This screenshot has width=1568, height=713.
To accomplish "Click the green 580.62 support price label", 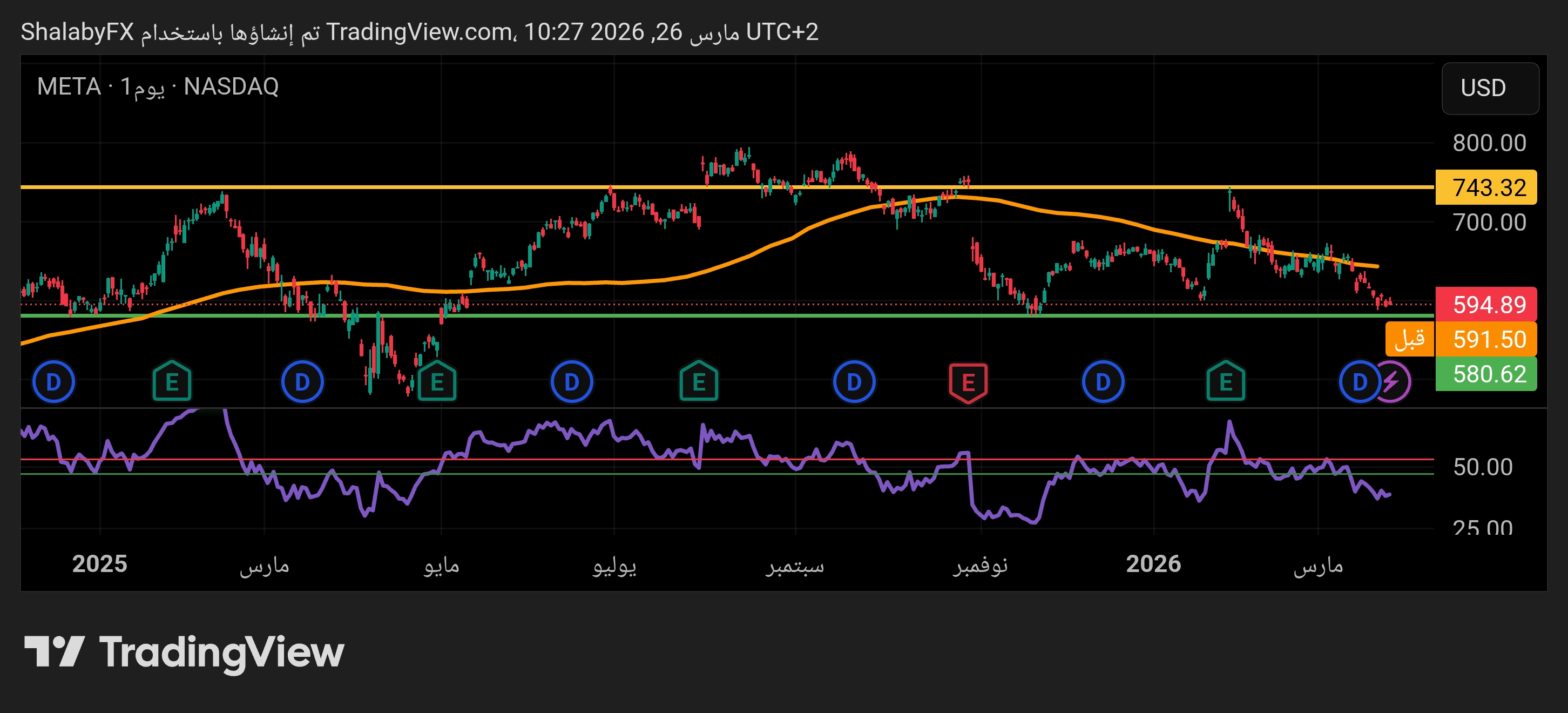I will click(x=1485, y=374).
